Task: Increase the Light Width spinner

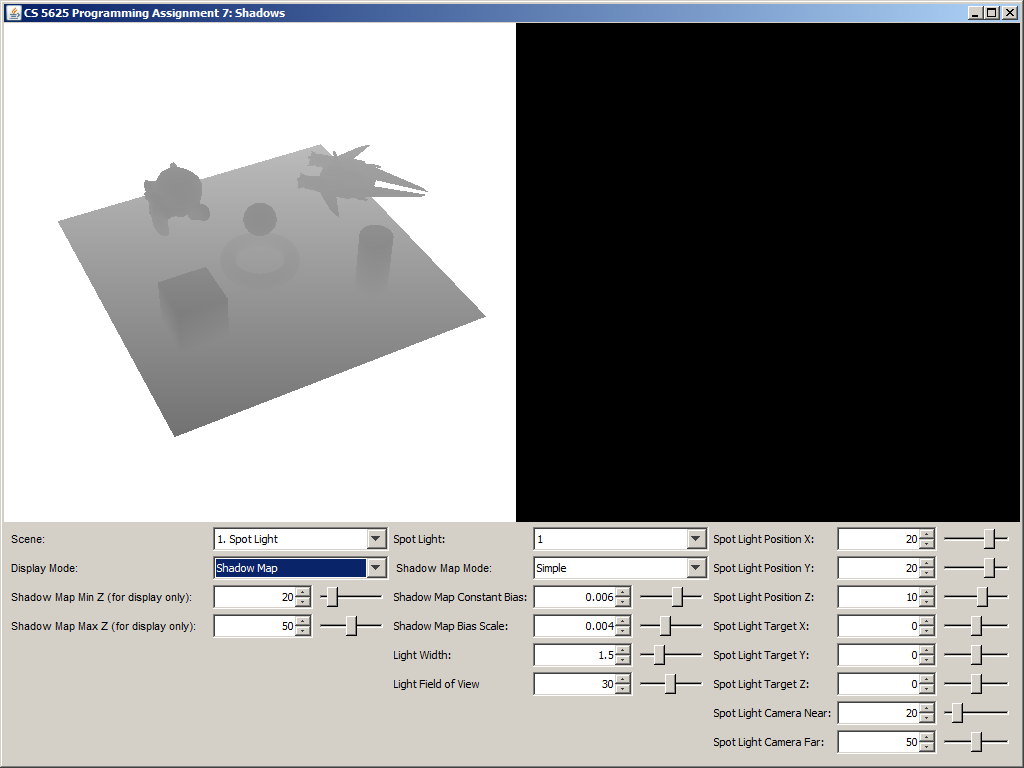Action: 623,650
